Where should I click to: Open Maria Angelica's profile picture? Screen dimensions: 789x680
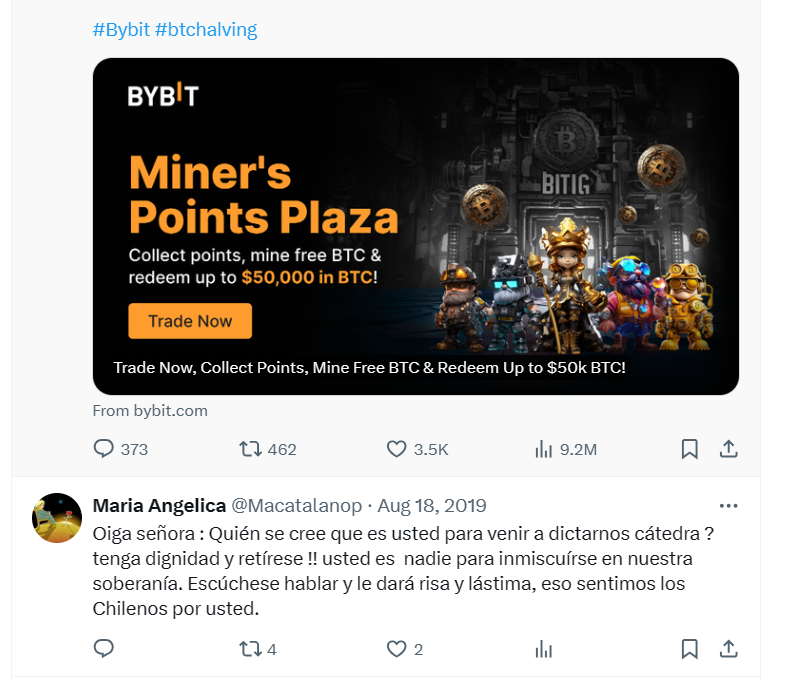point(57,518)
